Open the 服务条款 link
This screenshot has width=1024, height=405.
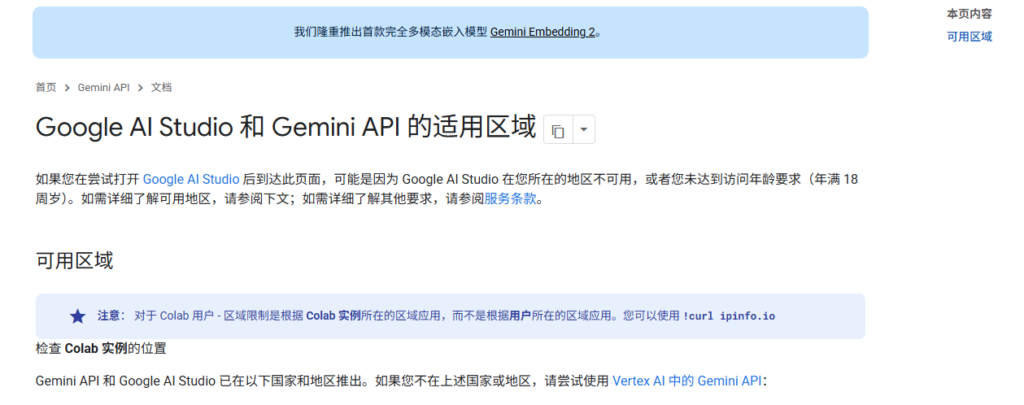click(512, 198)
